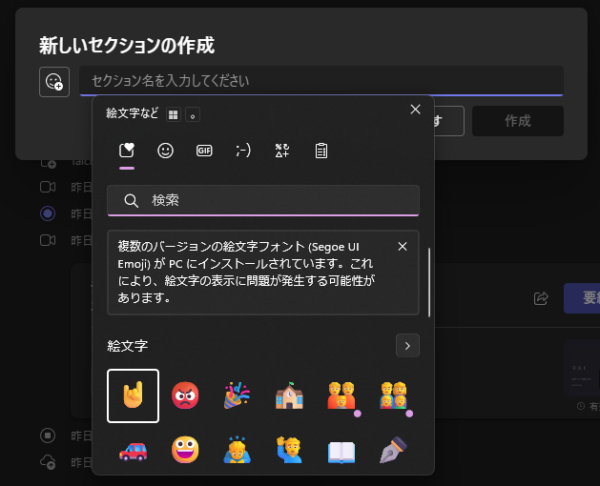This screenshot has width=600, height=486.
Task: Open the recently used emoji tab
Action: (127, 151)
